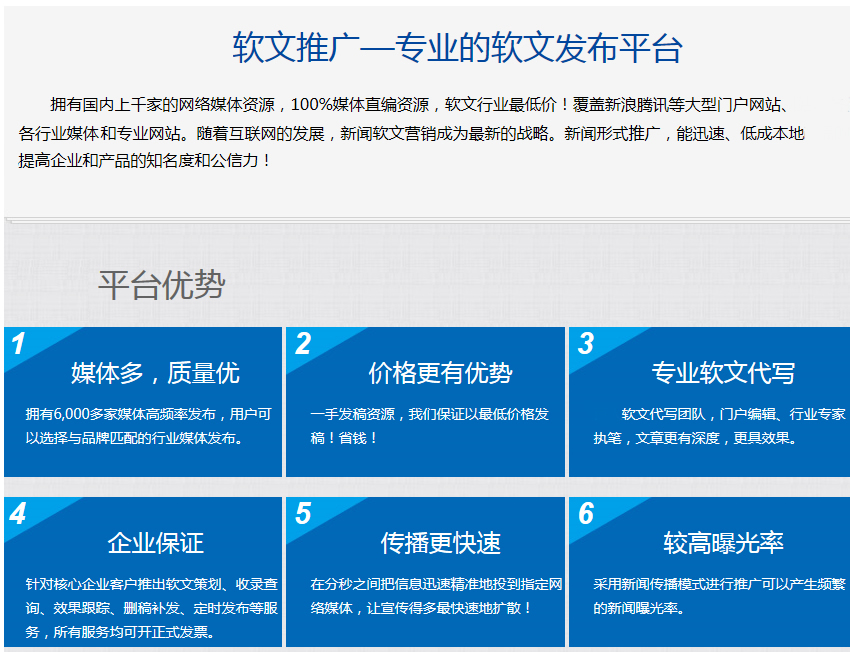Image resolution: width=850 pixels, height=652 pixels.
Task: Click the number 5 corner badge
Action: [x=302, y=514]
